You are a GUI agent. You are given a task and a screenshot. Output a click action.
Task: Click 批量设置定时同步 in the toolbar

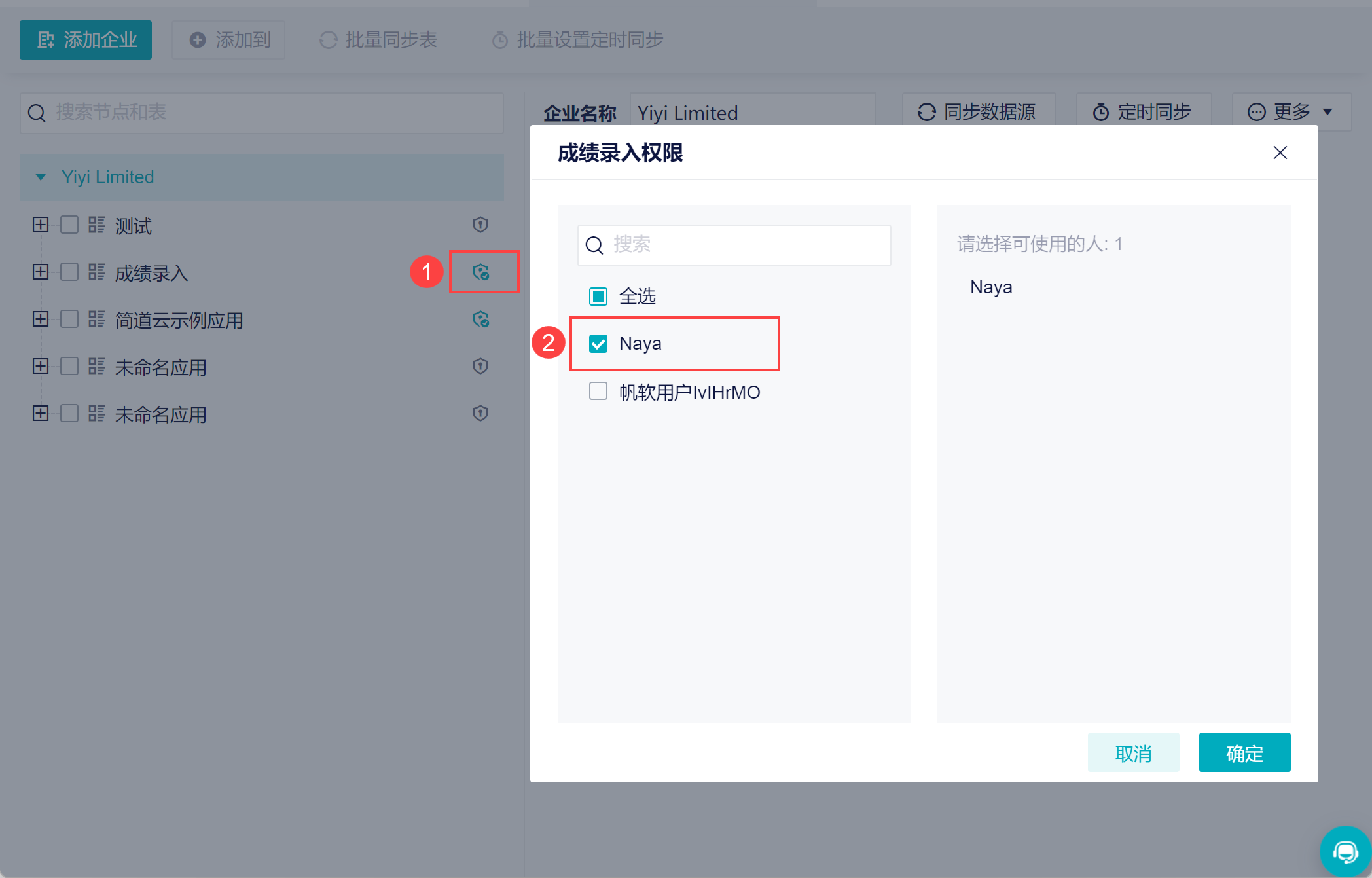point(577,40)
